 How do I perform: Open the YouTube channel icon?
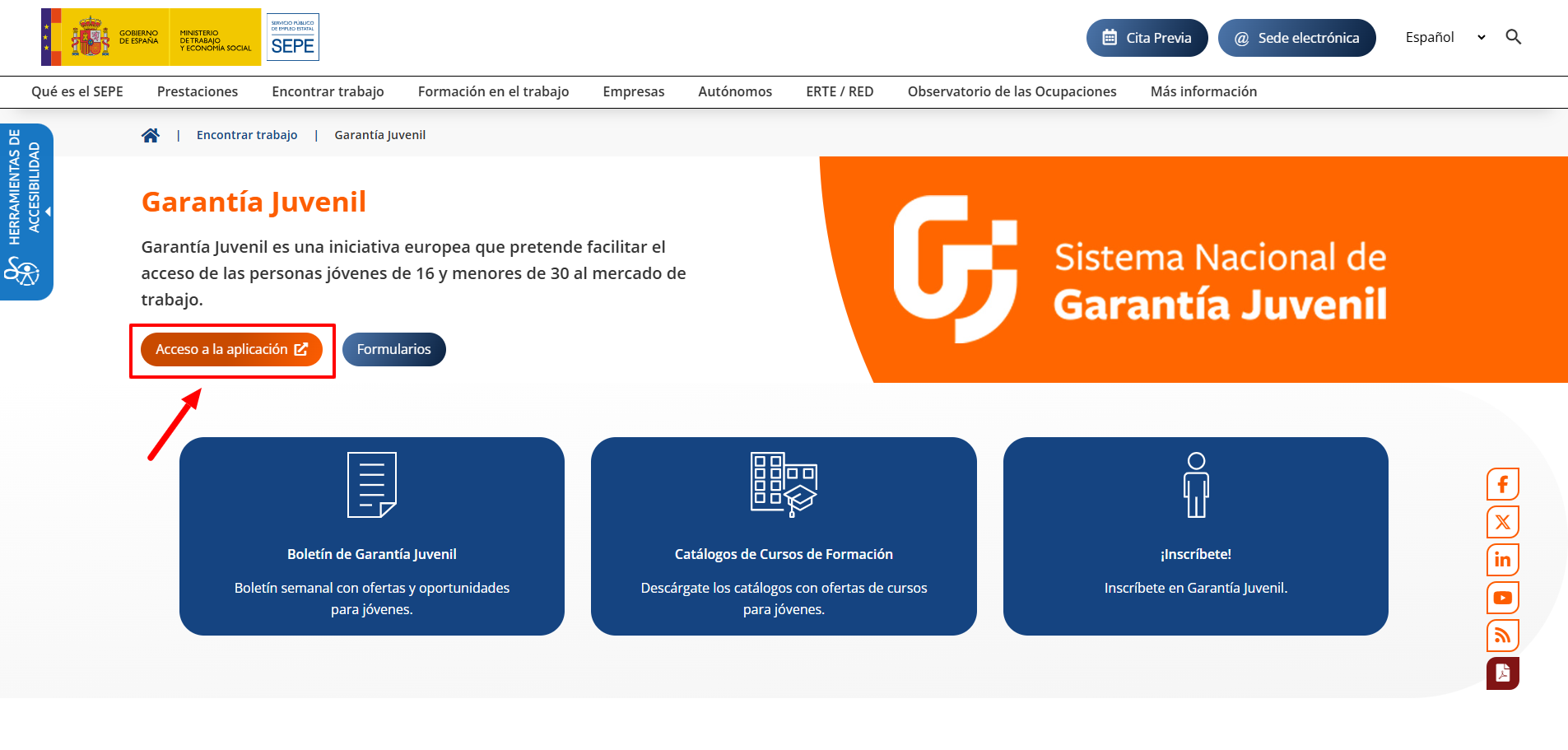[1502, 598]
